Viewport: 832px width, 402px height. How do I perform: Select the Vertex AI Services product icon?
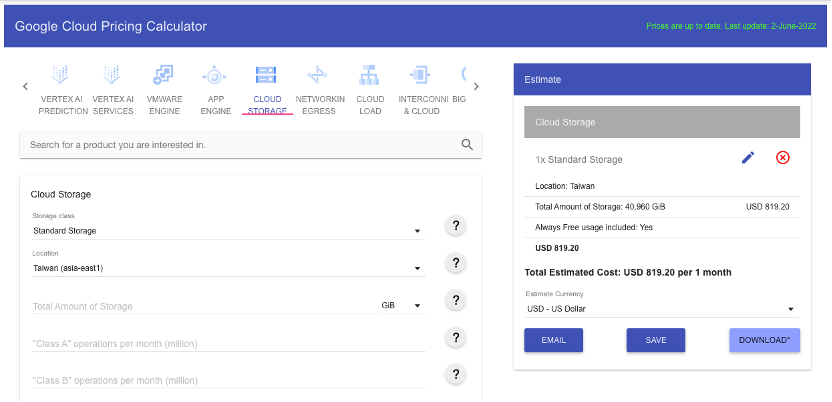click(112, 75)
